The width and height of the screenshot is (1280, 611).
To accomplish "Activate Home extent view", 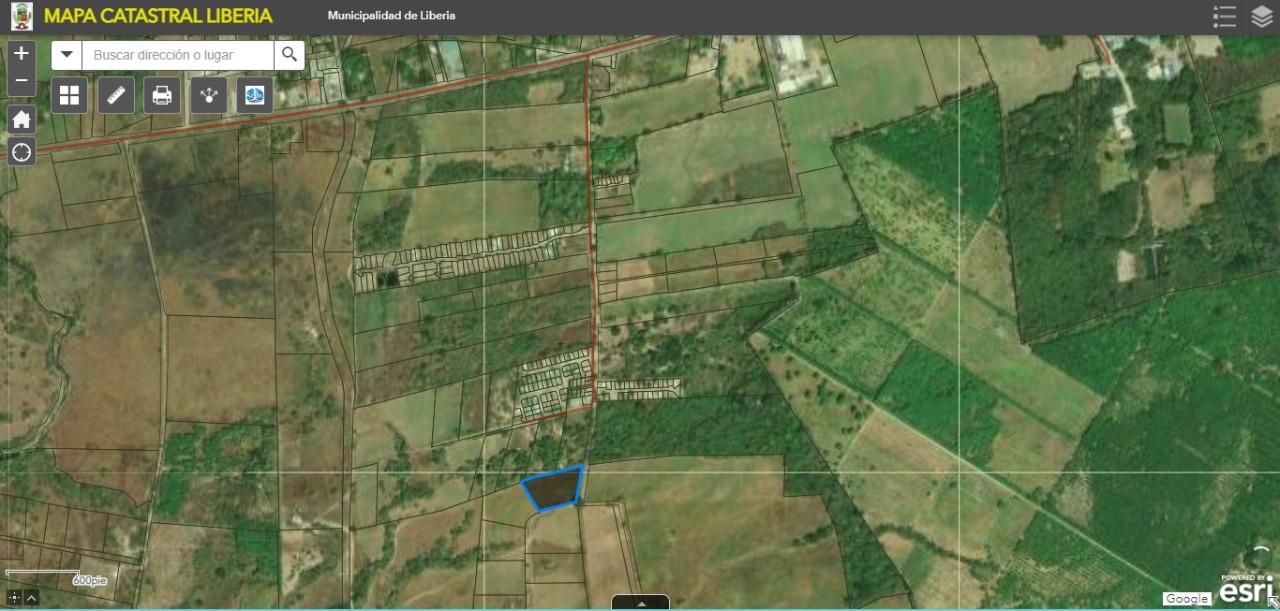I will coord(21,119).
